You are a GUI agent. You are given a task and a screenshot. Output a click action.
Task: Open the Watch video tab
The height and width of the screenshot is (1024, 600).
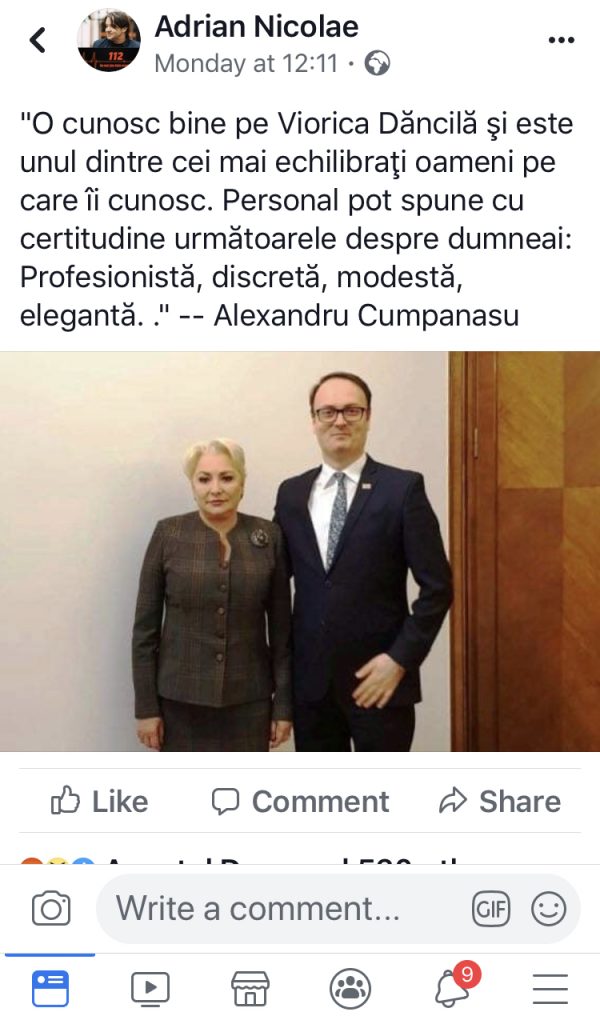(x=150, y=989)
